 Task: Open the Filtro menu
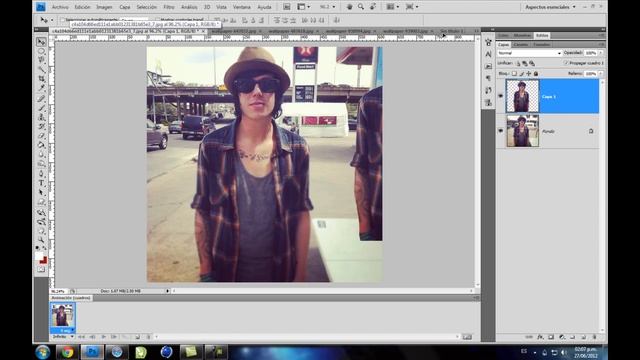tap(169, 7)
